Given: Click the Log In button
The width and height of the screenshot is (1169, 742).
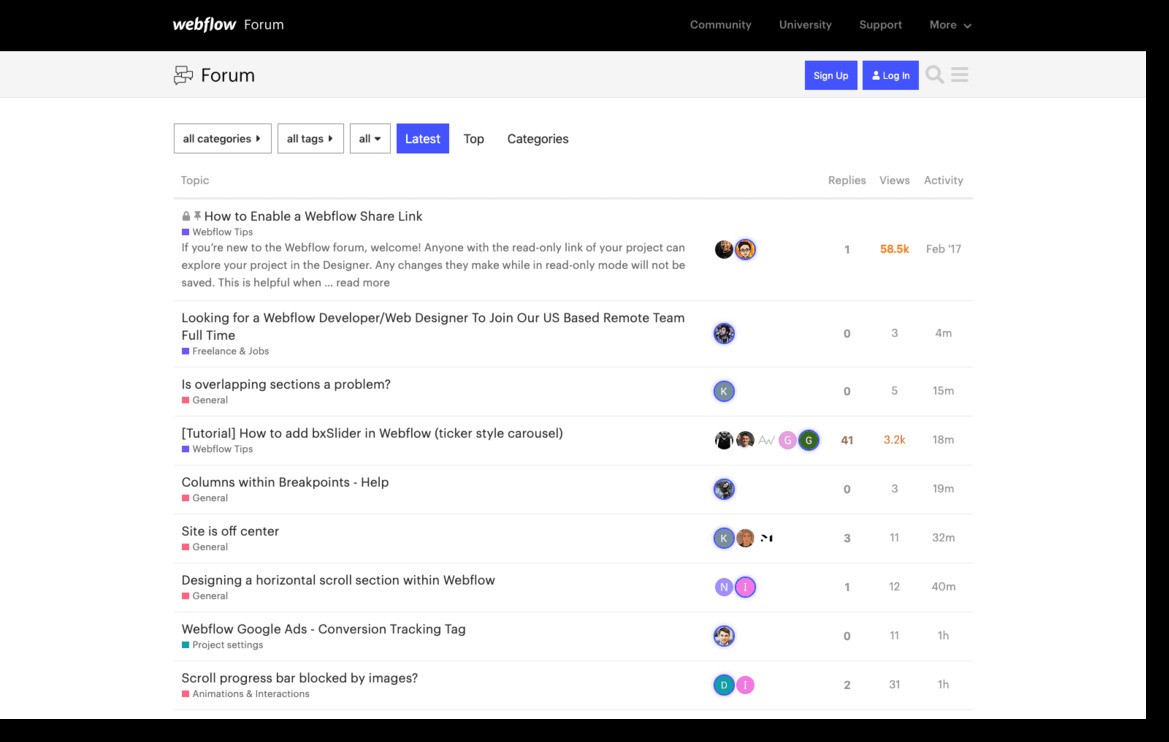Looking at the screenshot, I should [x=890, y=75].
